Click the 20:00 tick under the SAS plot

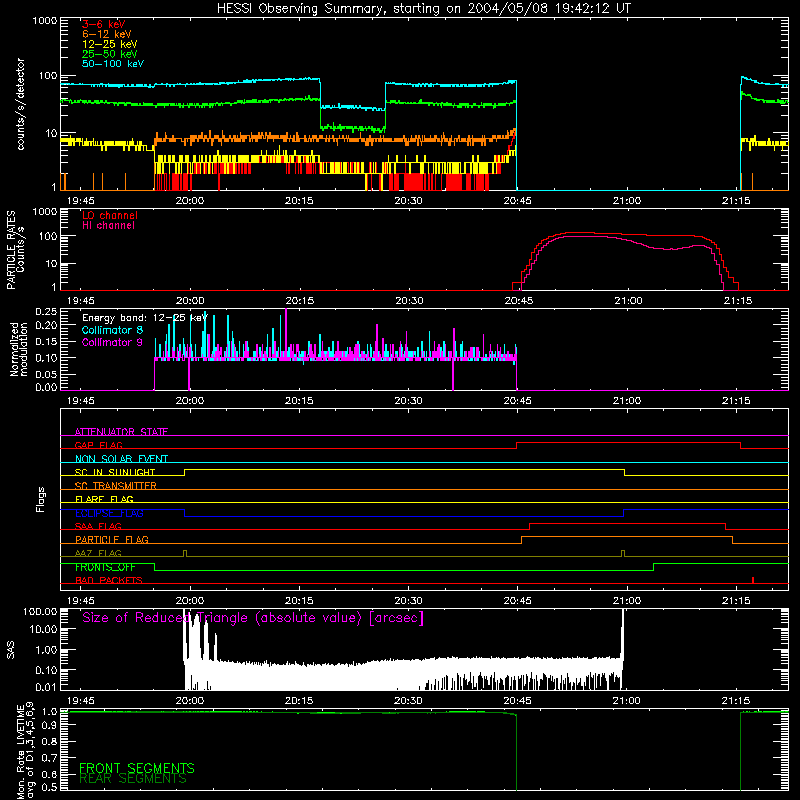pos(190,701)
